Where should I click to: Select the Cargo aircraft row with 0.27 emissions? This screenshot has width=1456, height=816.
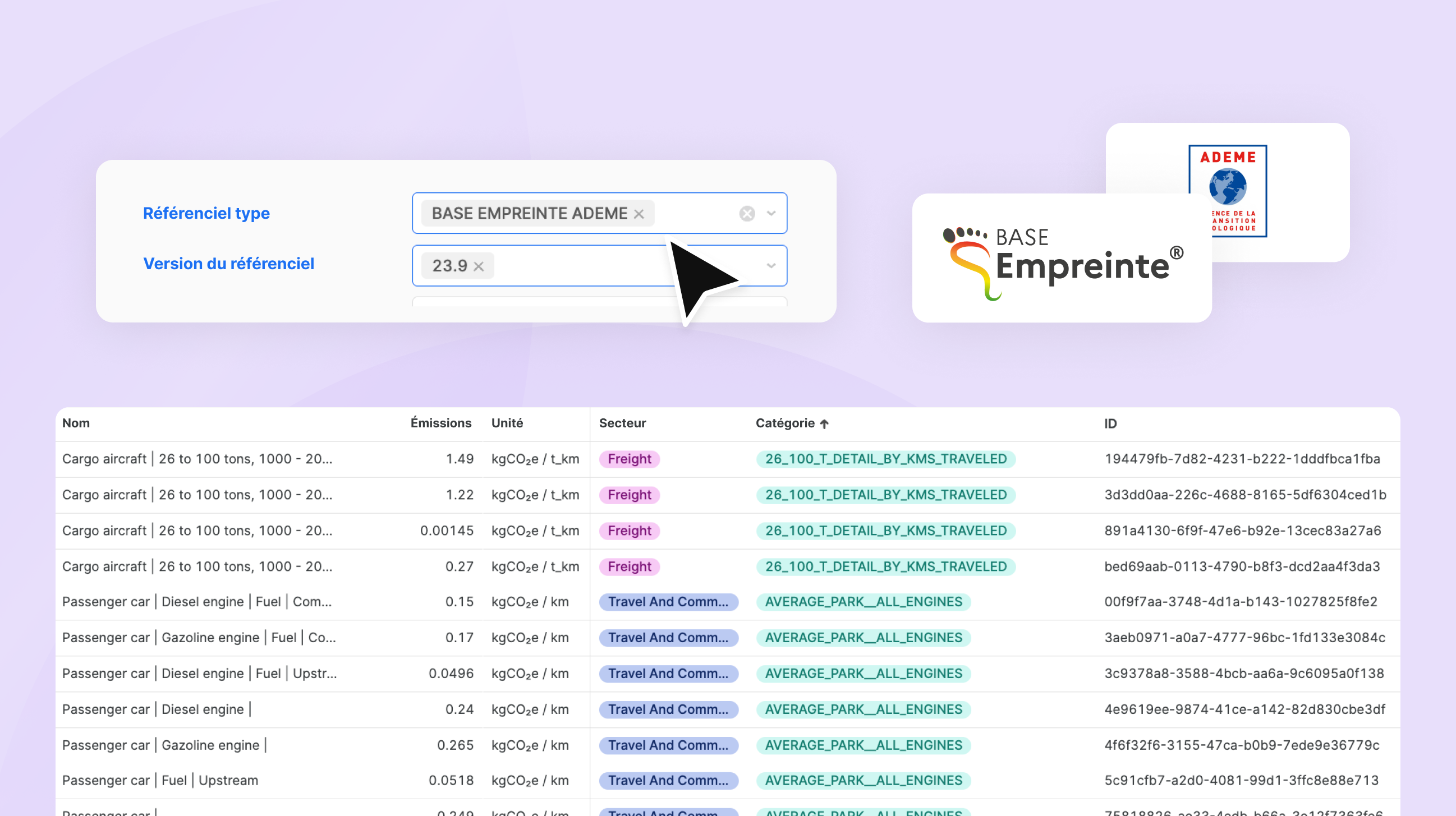[727, 566]
